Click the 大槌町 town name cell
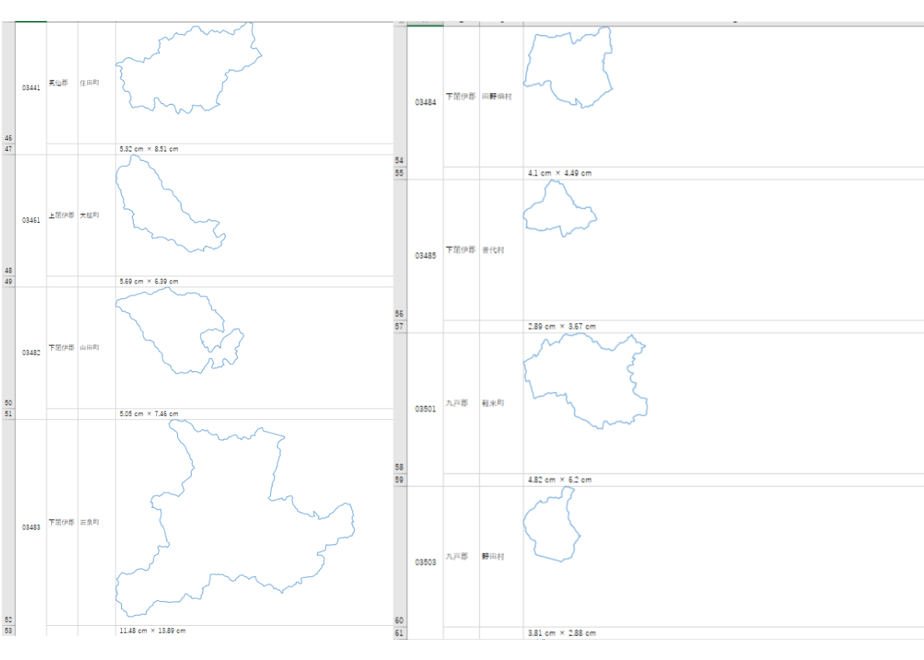924x660 pixels. point(97,216)
